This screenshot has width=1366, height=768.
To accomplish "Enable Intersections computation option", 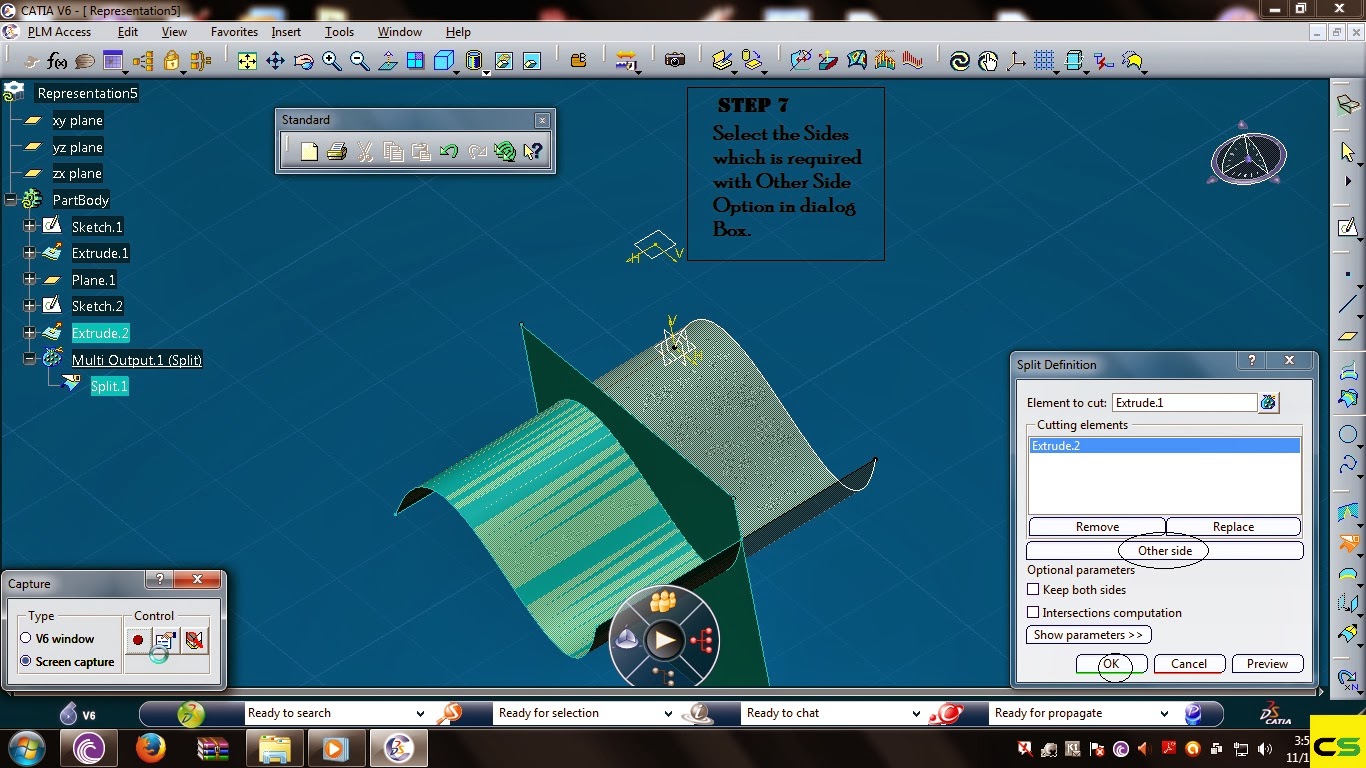I will coord(1033,612).
